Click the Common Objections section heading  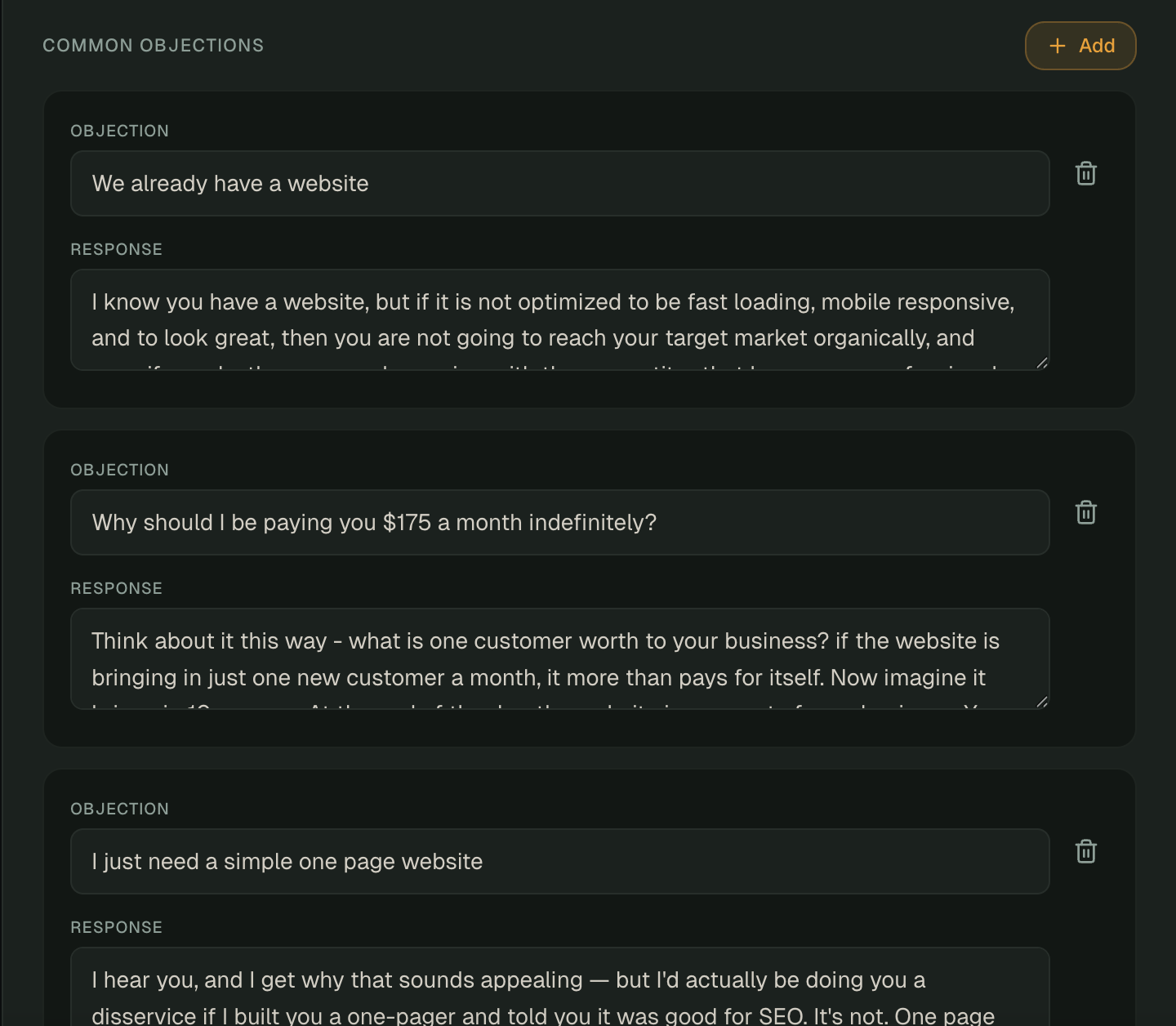point(154,46)
